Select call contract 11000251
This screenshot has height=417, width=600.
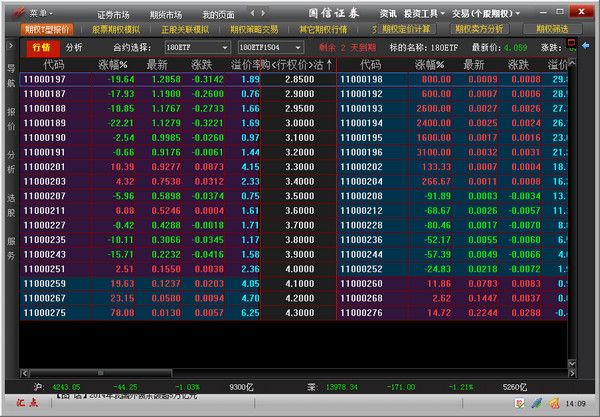[x=45, y=269]
